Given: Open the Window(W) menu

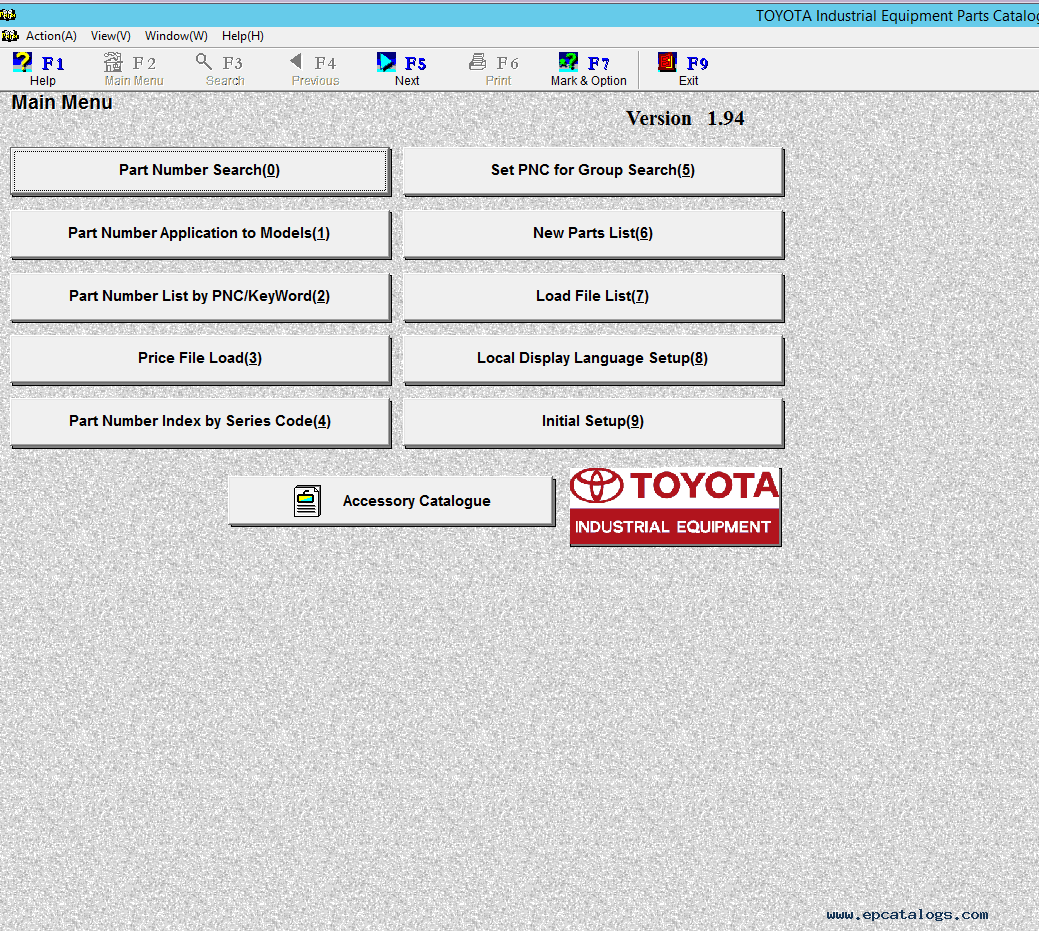Looking at the screenshot, I should pos(176,36).
